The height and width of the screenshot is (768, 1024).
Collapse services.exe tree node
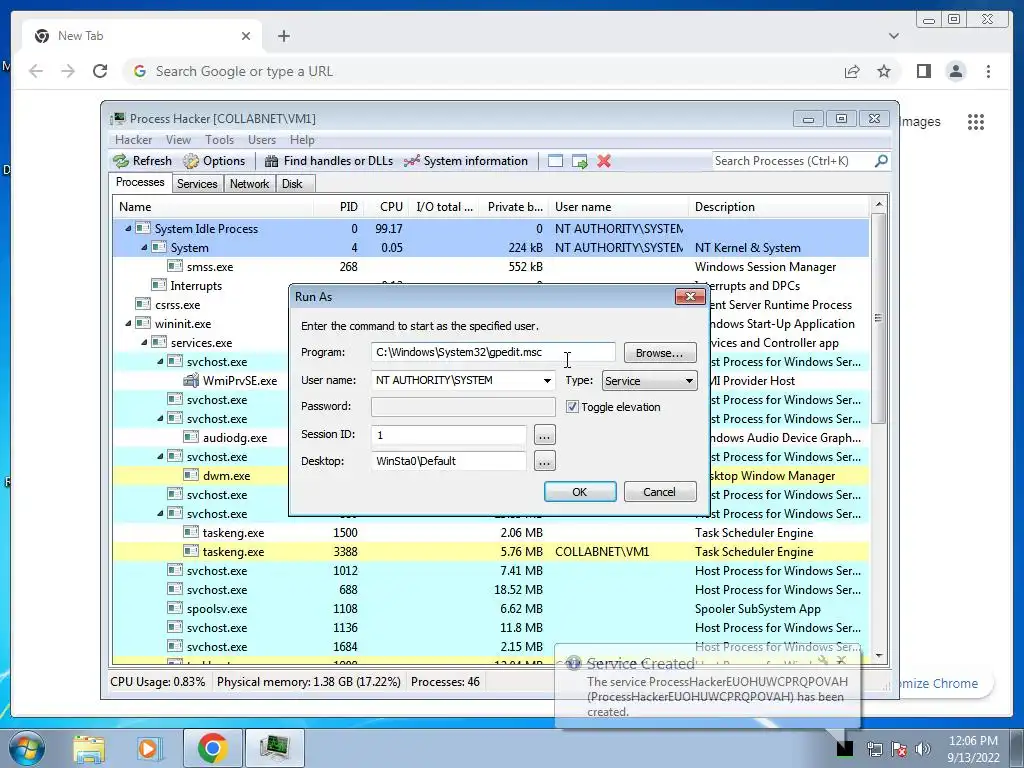pos(144,342)
